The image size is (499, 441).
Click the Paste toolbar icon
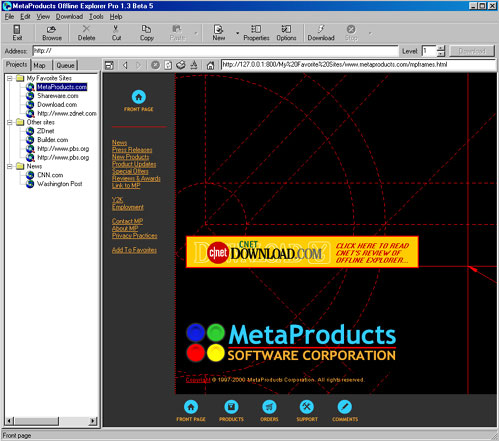point(177,33)
